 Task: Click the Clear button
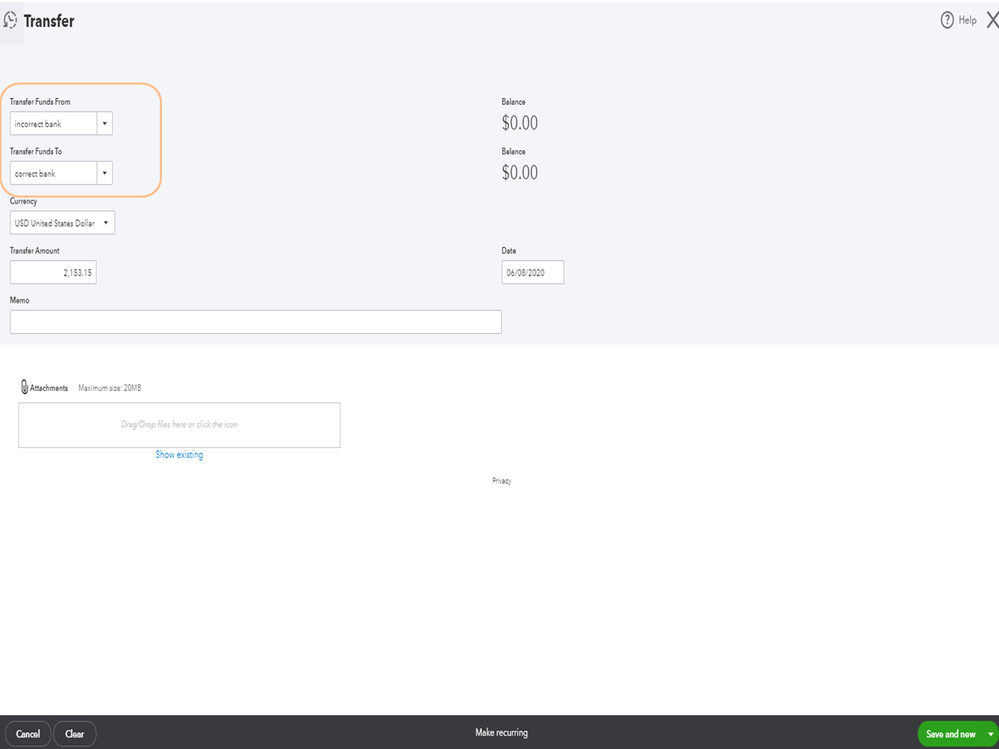75,734
